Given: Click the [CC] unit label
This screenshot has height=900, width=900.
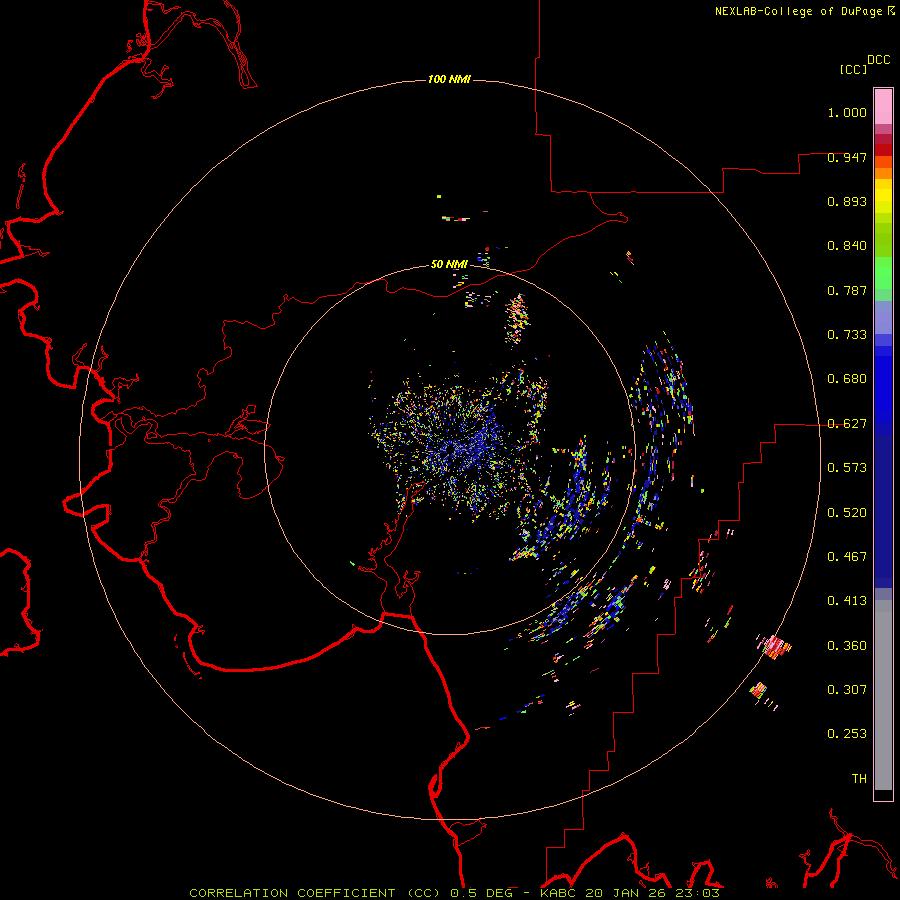Looking at the screenshot, I should coord(853,69).
